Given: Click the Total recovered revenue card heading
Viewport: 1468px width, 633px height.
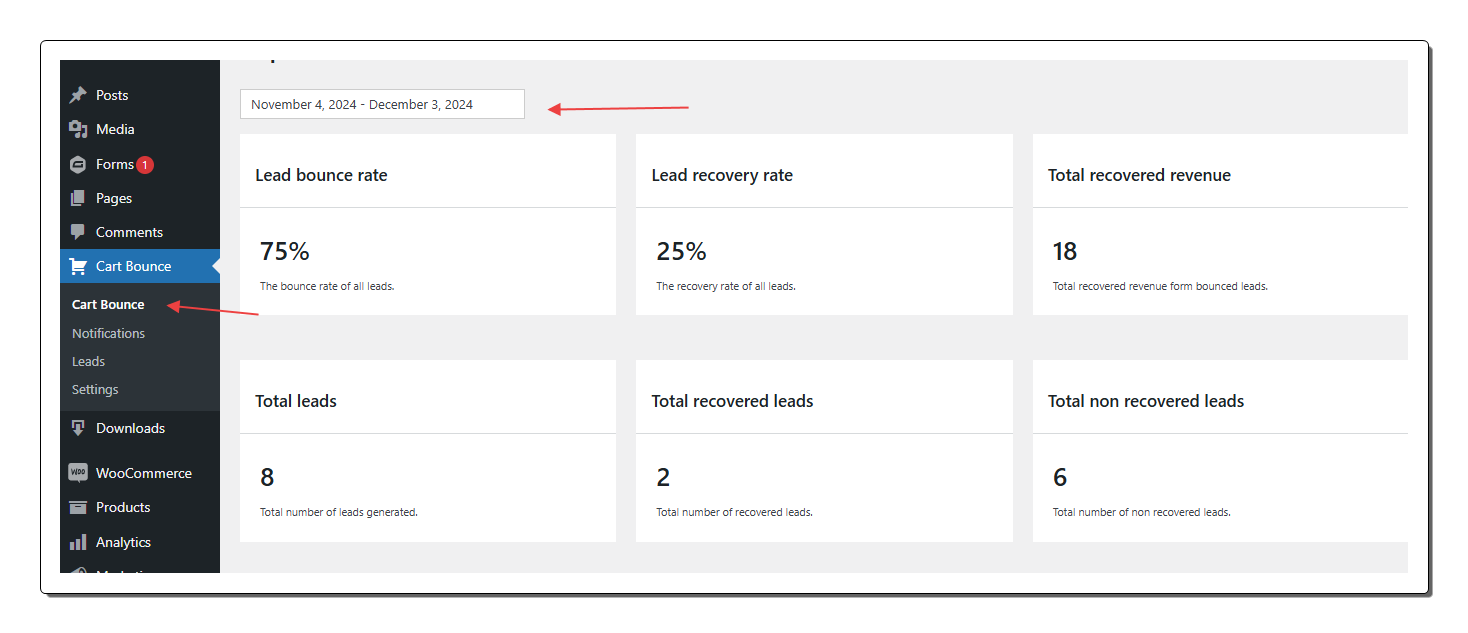Looking at the screenshot, I should point(1139,176).
